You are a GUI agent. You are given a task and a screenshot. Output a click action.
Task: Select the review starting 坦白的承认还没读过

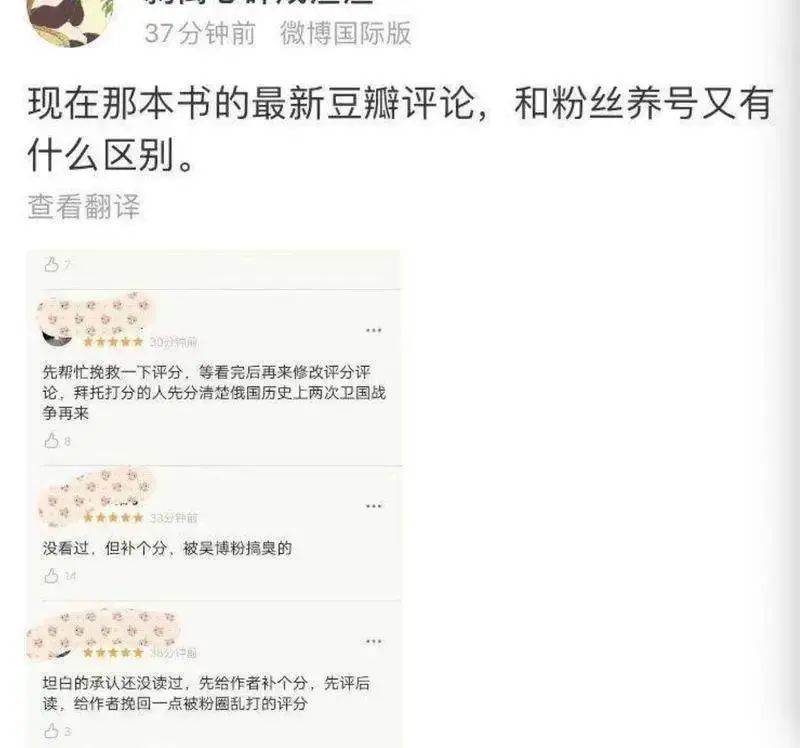207,693
